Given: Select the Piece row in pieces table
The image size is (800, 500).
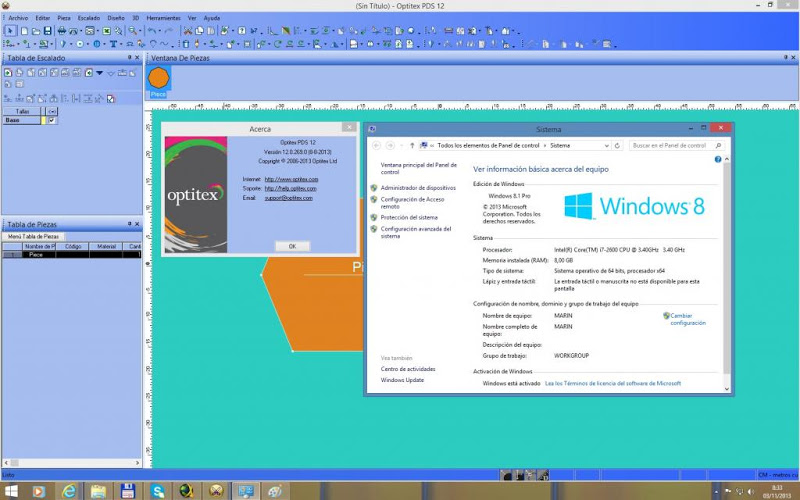Looking at the screenshot, I should 71,254.
